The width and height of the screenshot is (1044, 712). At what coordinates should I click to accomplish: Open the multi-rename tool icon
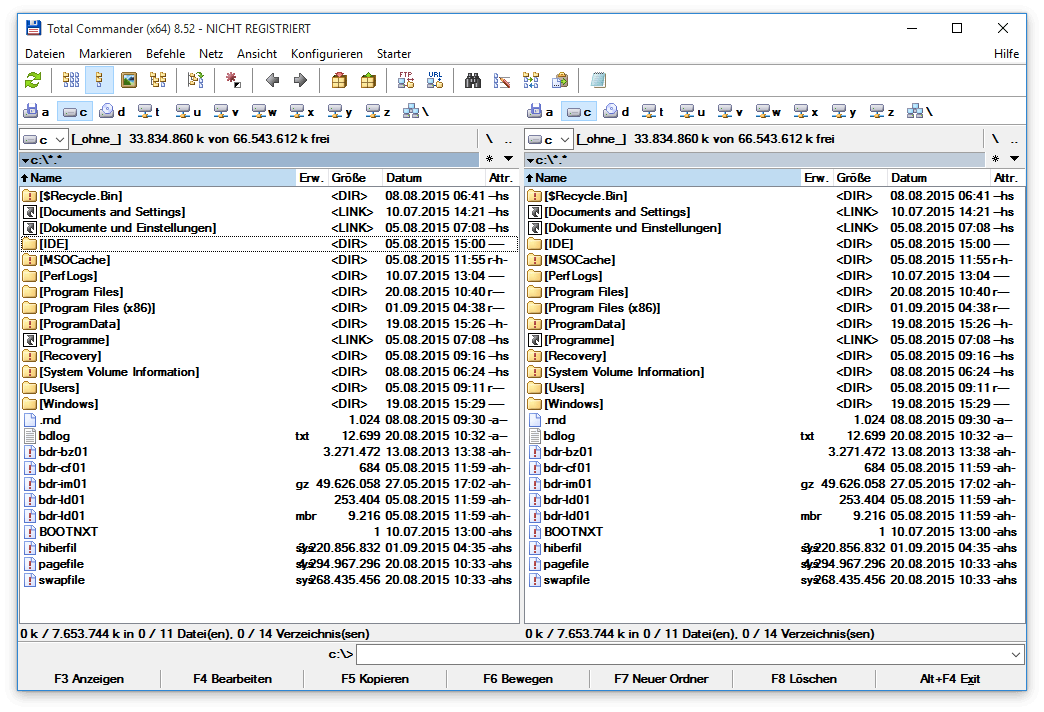[502, 81]
